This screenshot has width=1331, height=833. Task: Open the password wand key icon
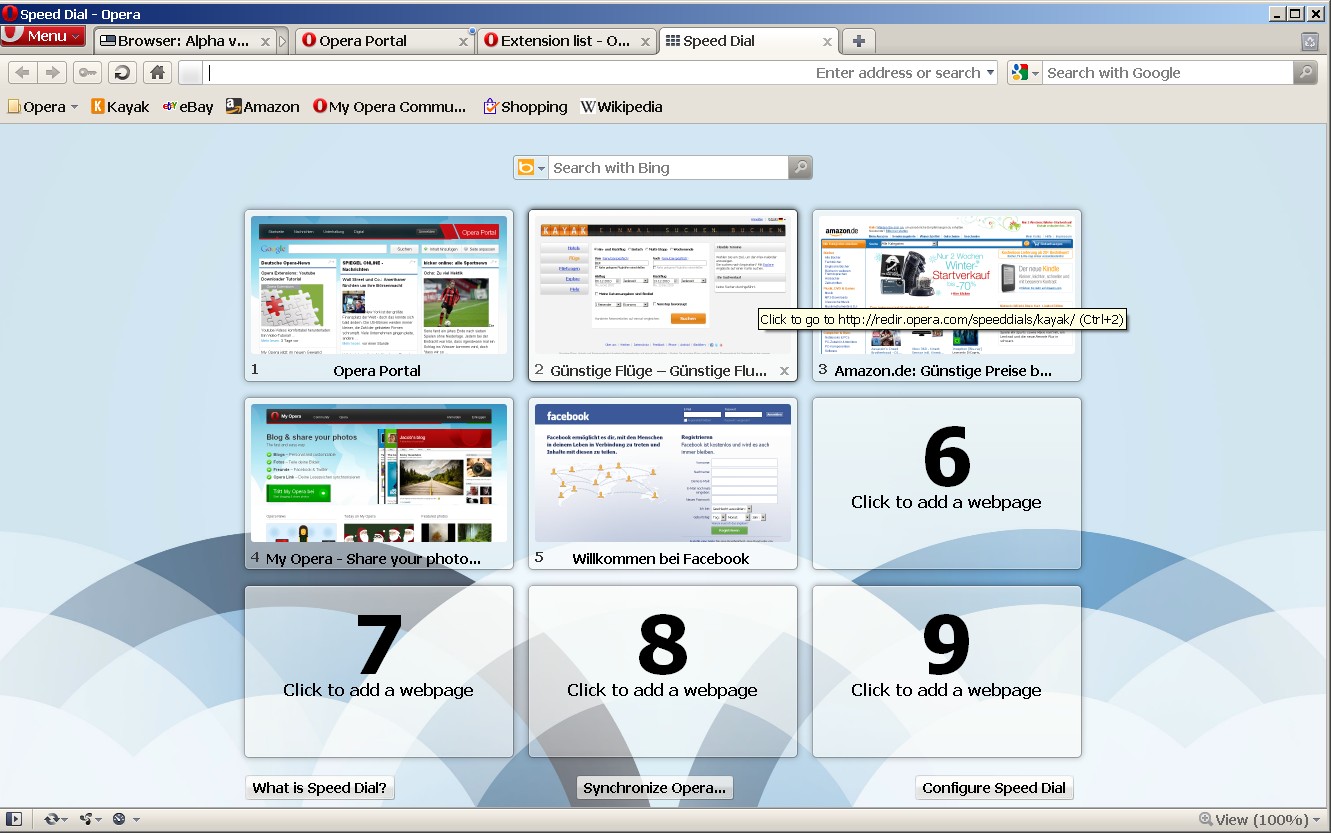87,72
